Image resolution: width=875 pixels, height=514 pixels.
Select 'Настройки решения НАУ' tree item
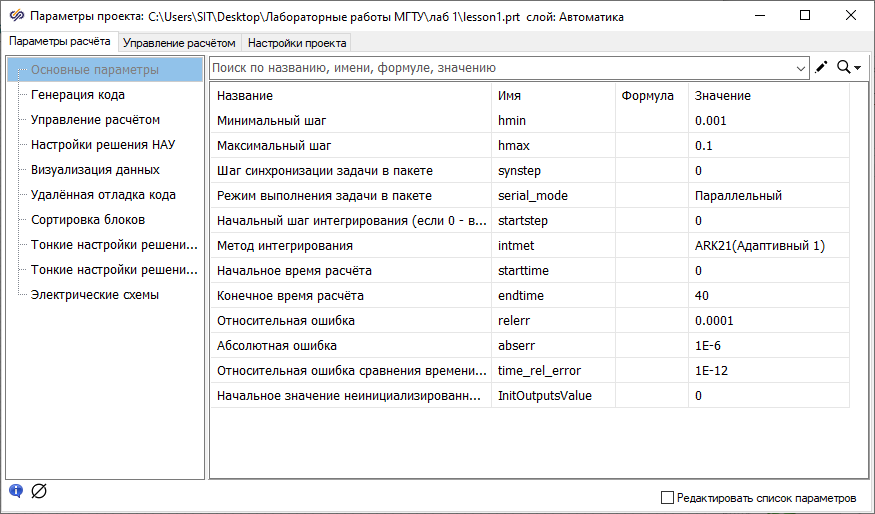click(x=103, y=145)
